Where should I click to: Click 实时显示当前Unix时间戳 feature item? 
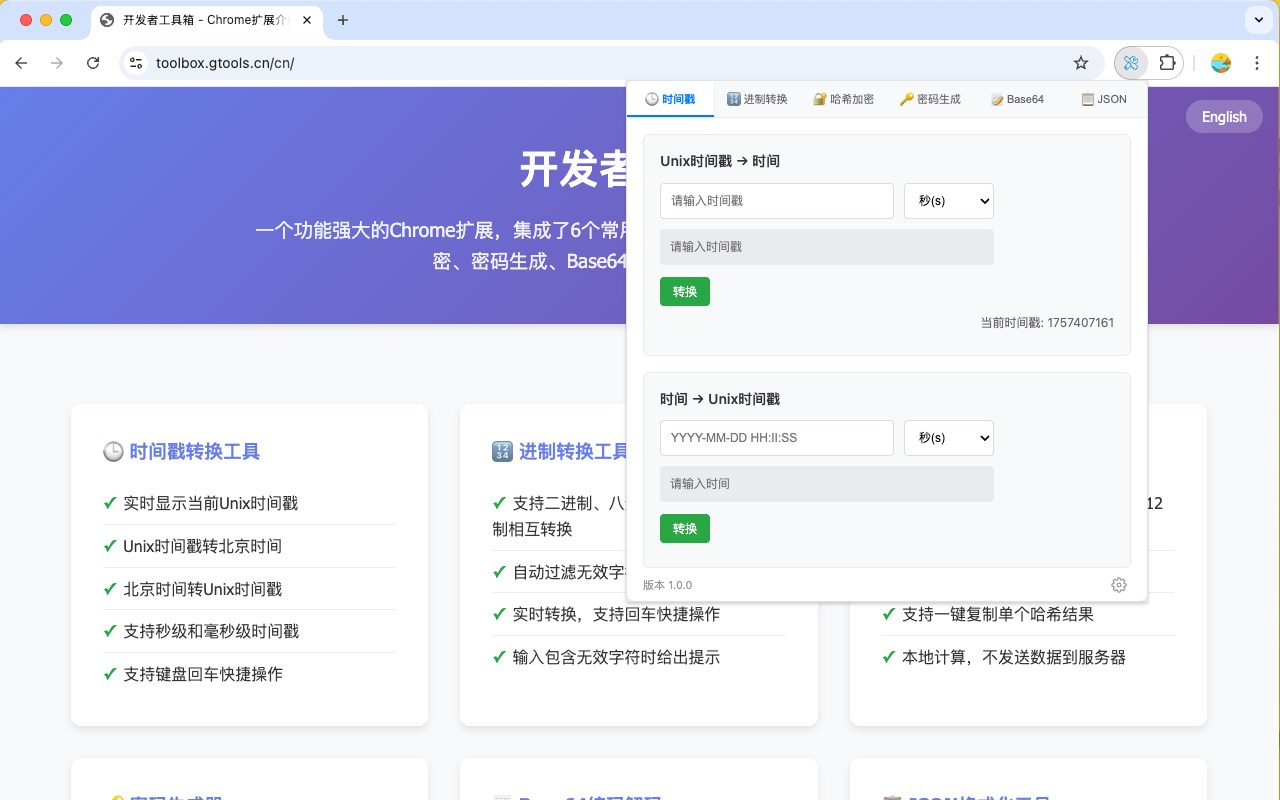[x=250, y=503]
